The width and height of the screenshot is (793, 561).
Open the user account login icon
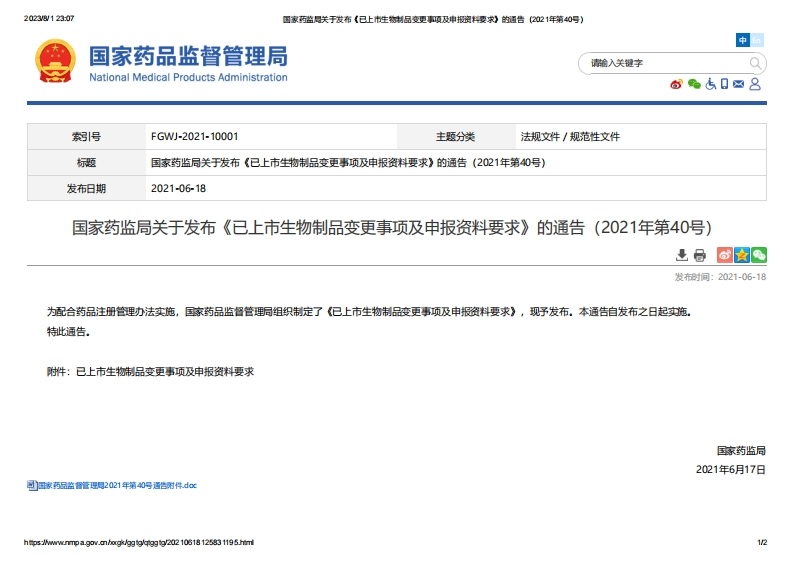pos(755,85)
